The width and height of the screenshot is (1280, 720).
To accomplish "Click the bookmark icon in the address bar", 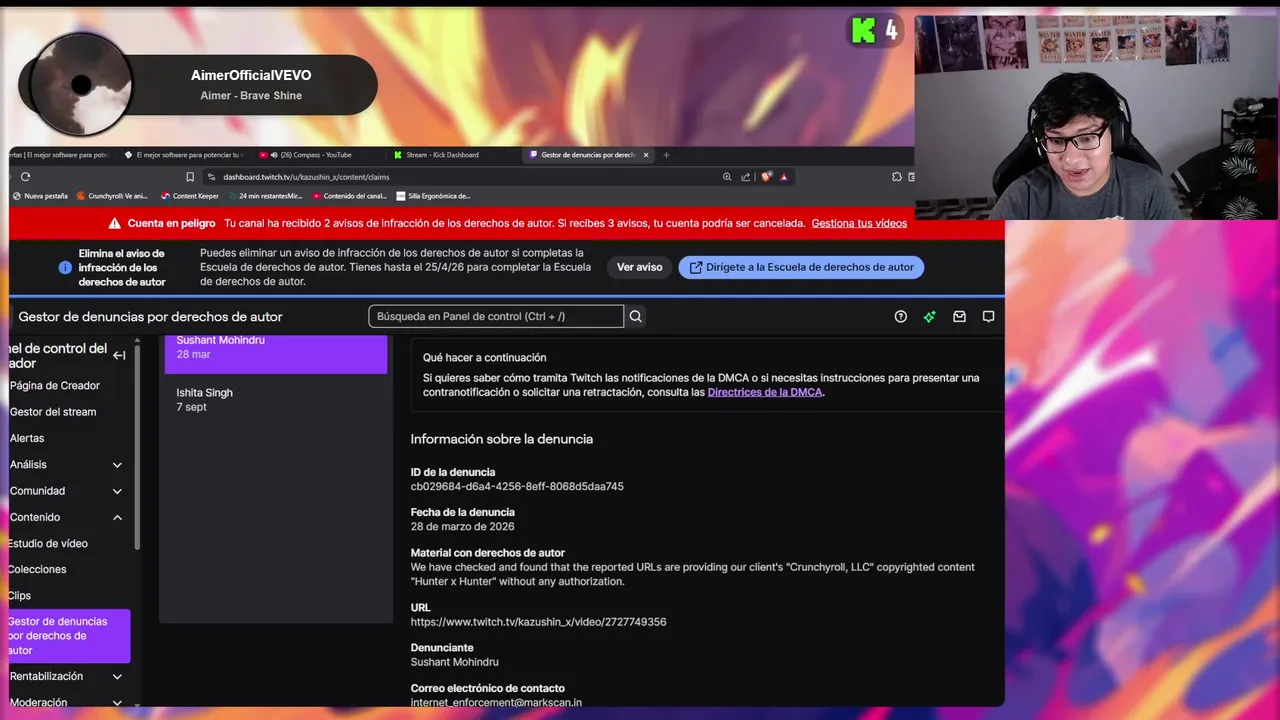I will pyautogui.click(x=190, y=177).
